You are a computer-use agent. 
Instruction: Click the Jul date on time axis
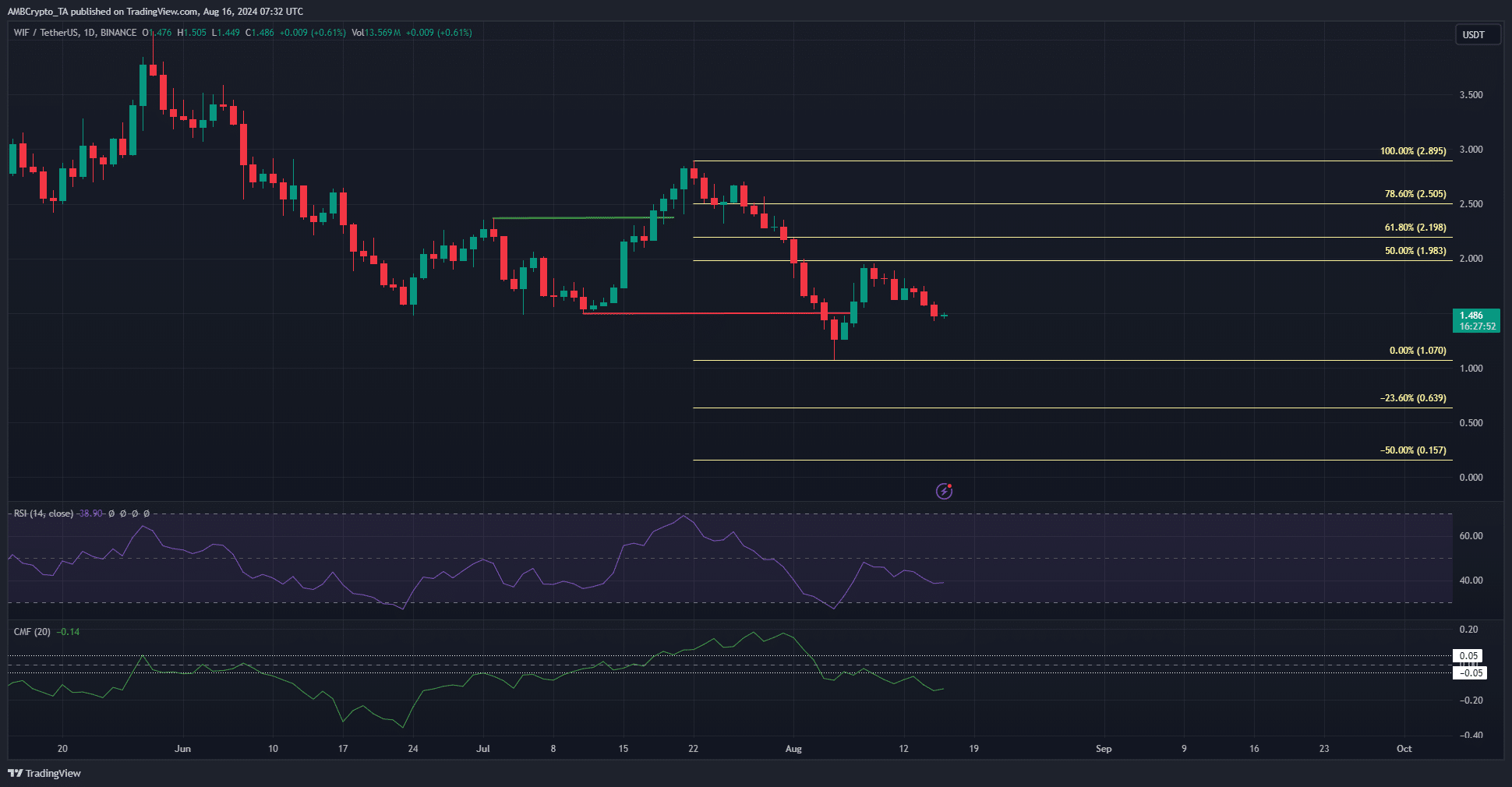[483, 749]
